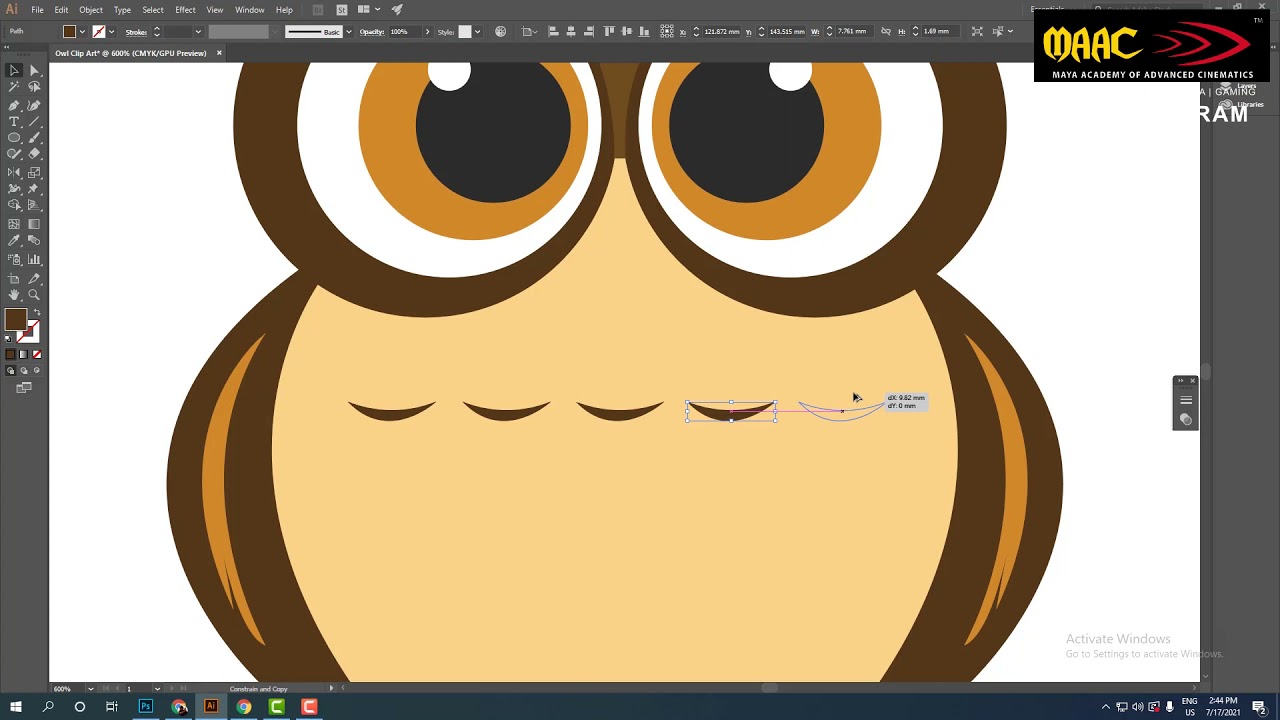Open the graphic Style dropdown
Image resolution: width=1280 pixels, height=720 pixels.
[477, 32]
